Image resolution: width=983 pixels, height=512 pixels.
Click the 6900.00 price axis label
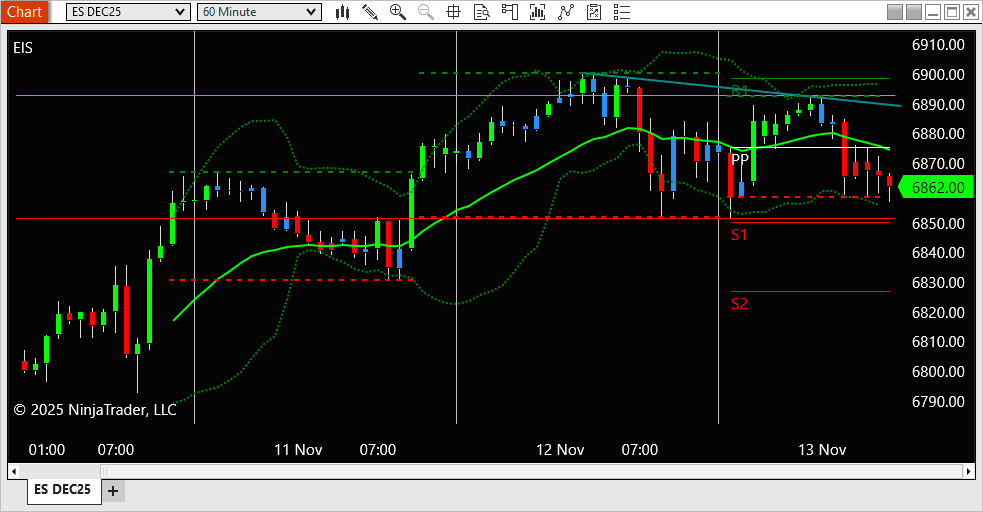(938, 75)
